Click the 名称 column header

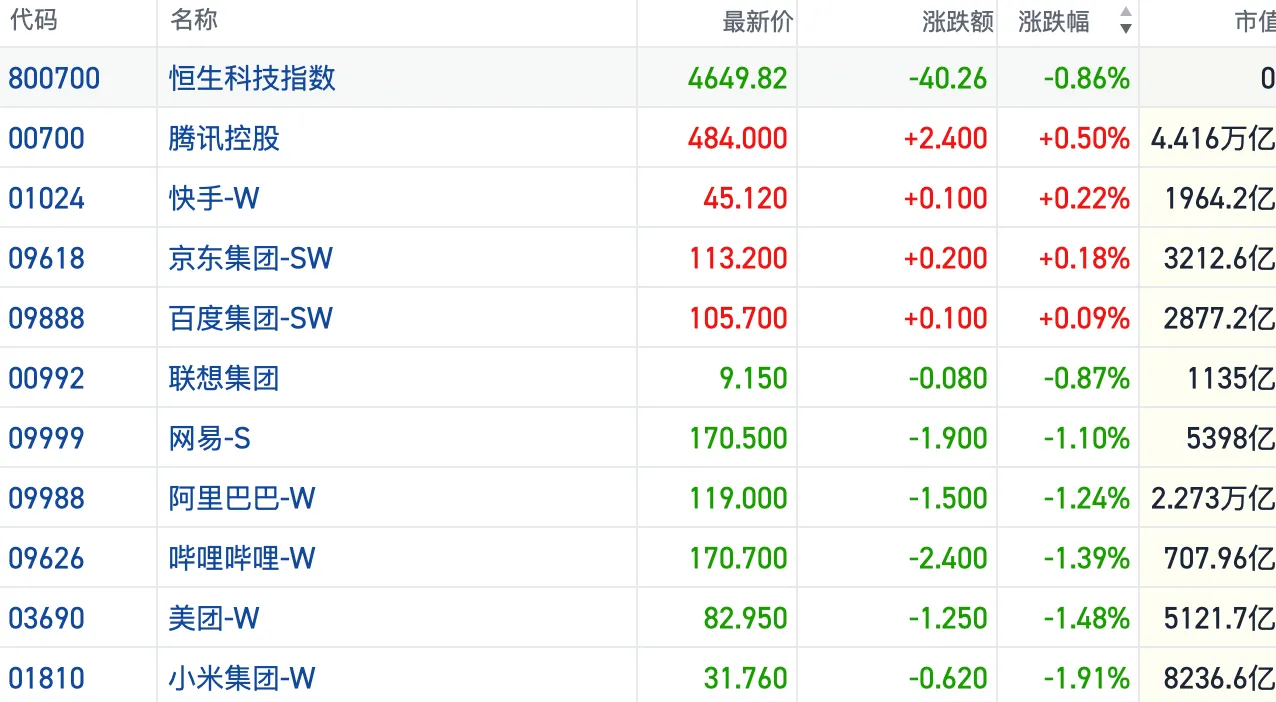[x=194, y=20]
